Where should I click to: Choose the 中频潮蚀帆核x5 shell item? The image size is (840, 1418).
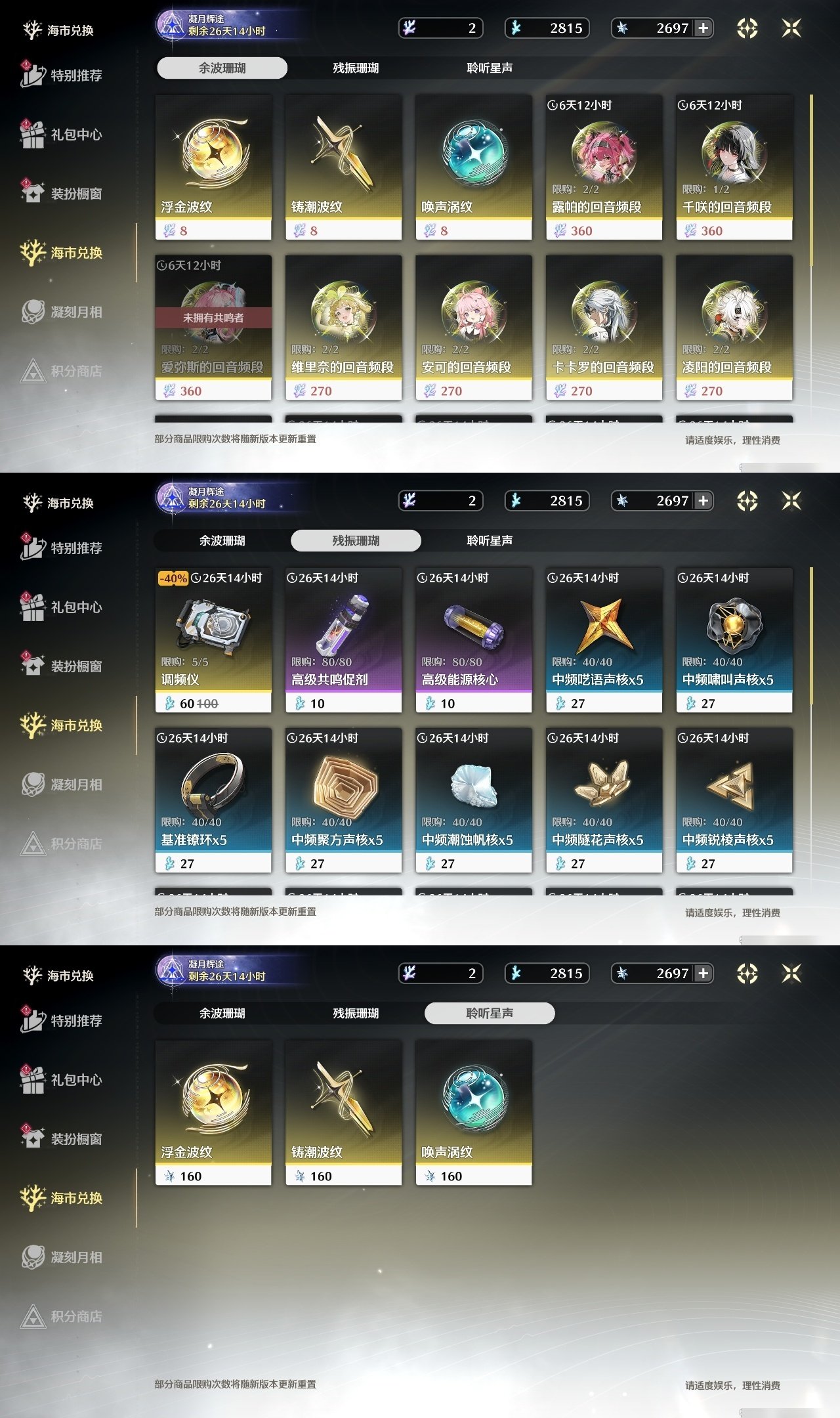(x=474, y=800)
